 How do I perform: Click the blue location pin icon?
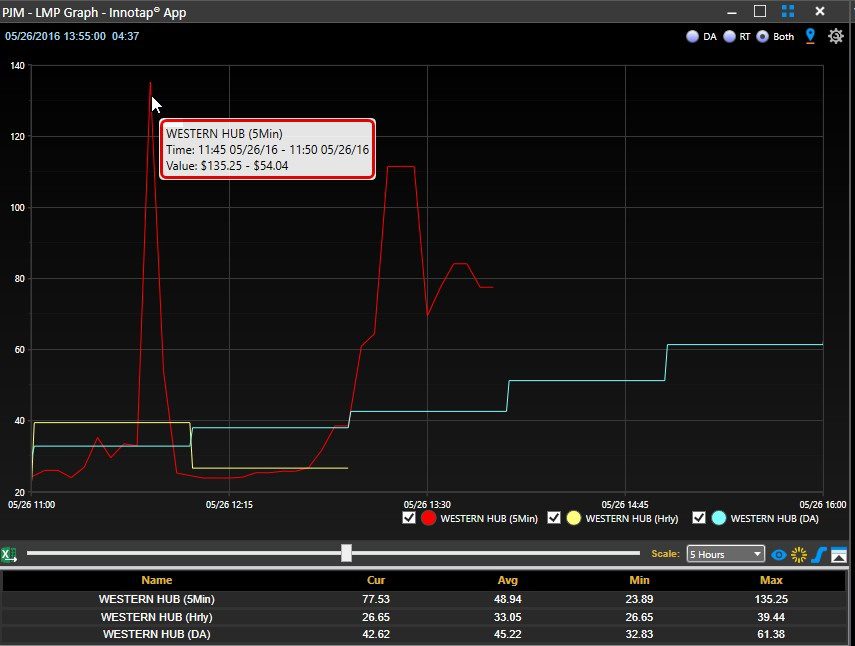(x=810, y=36)
